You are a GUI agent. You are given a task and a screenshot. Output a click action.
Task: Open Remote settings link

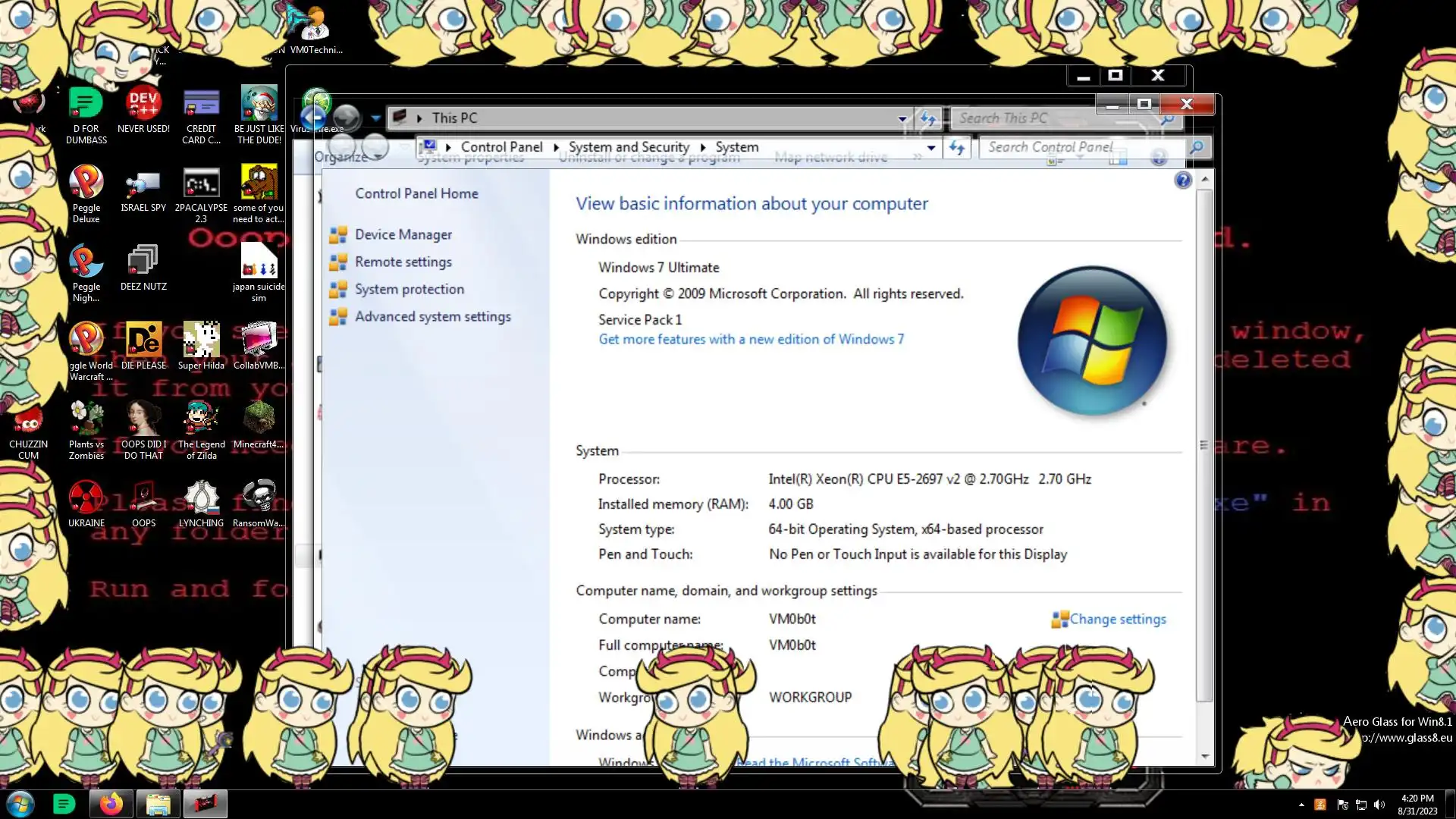403,262
